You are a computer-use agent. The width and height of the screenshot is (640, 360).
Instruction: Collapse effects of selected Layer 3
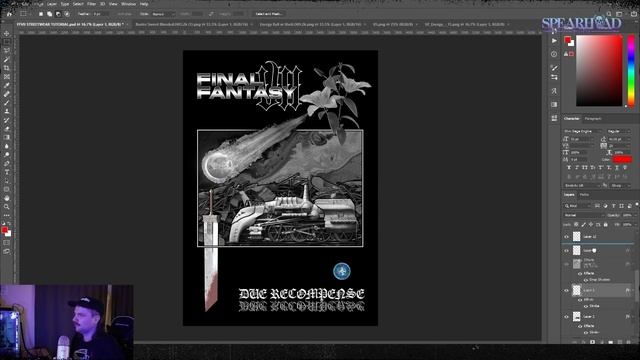(632, 291)
